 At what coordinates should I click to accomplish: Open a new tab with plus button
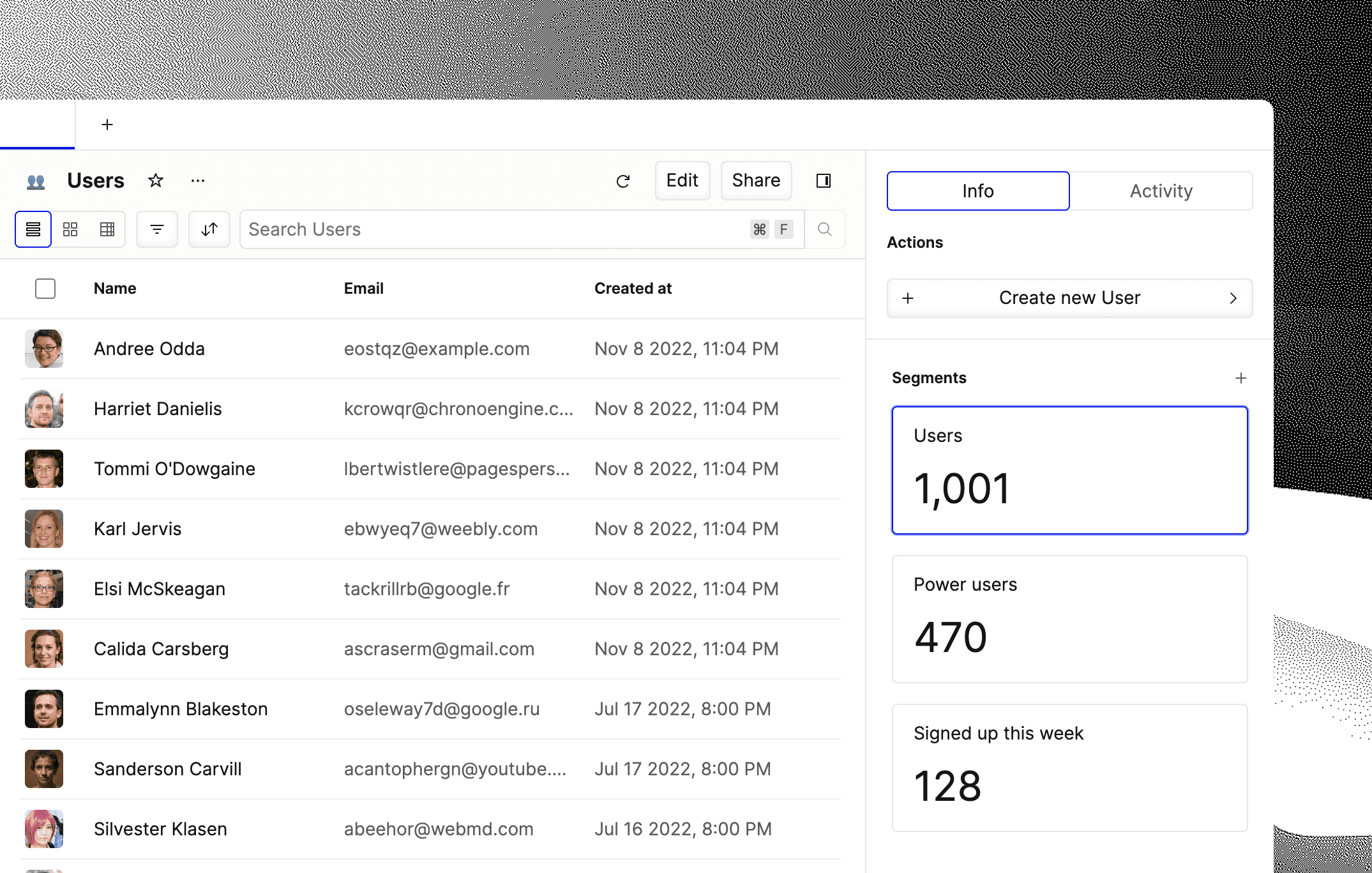click(x=107, y=125)
